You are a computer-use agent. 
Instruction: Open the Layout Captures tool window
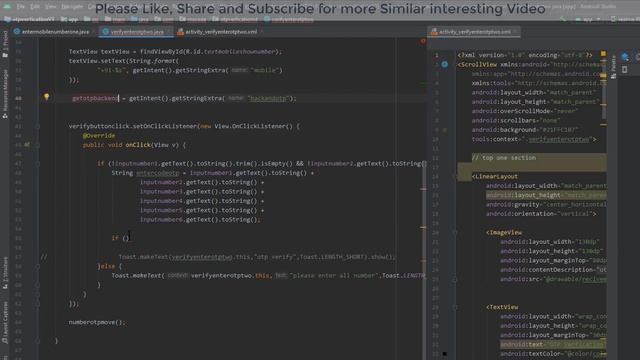pos(5,322)
